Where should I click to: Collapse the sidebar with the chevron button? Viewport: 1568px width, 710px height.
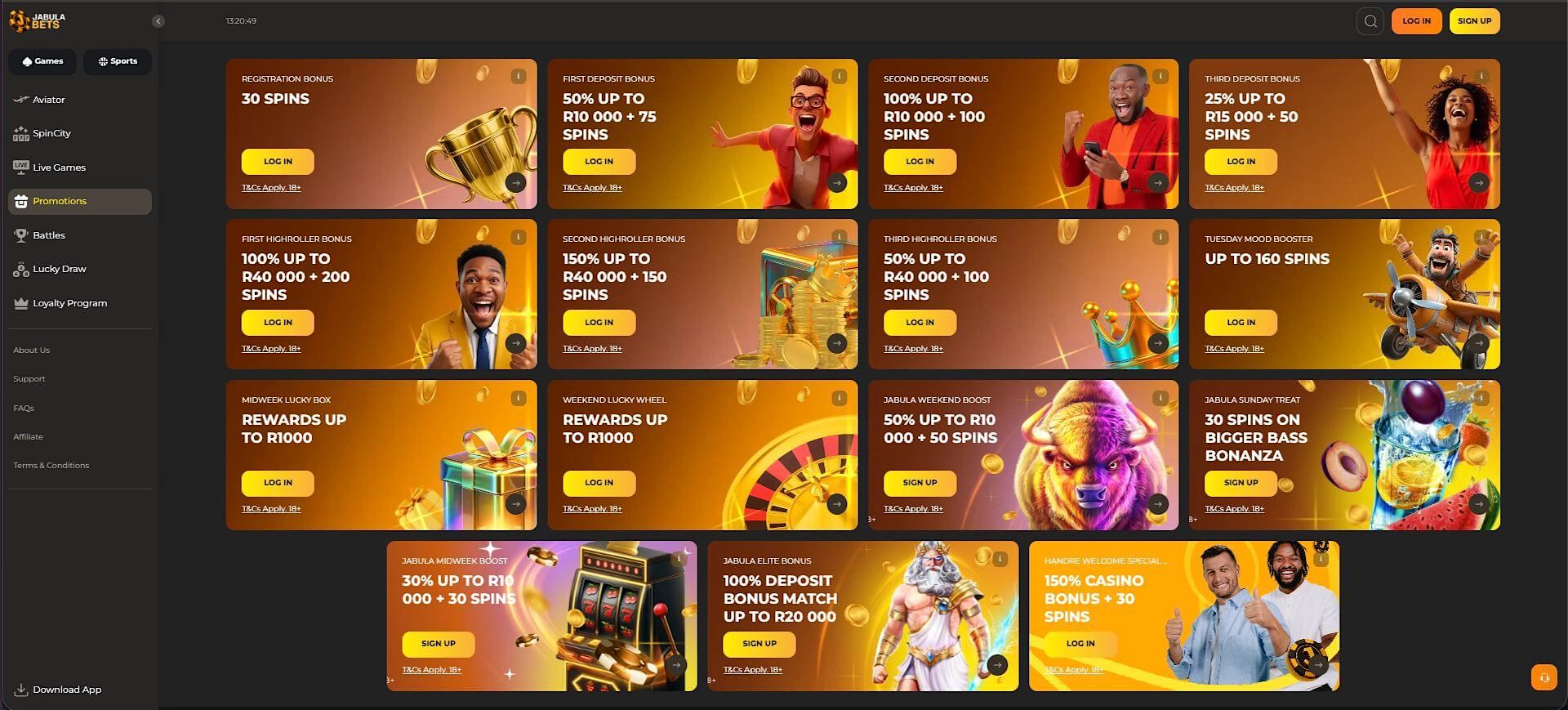[x=158, y=21]
